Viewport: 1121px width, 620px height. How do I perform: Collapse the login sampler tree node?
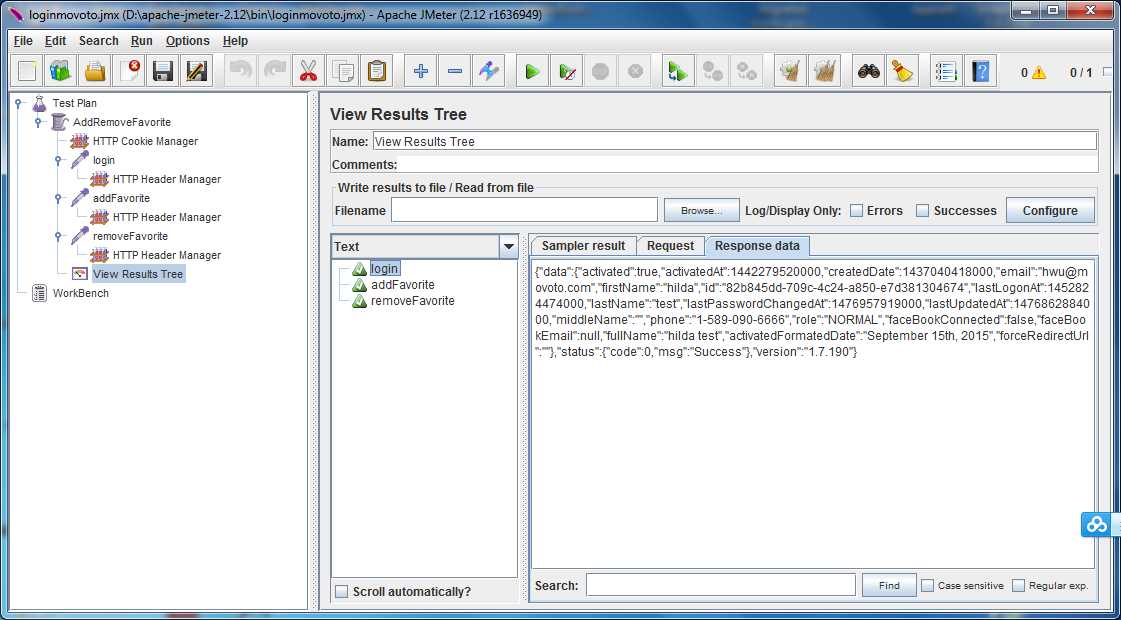(x=59, y=160)
